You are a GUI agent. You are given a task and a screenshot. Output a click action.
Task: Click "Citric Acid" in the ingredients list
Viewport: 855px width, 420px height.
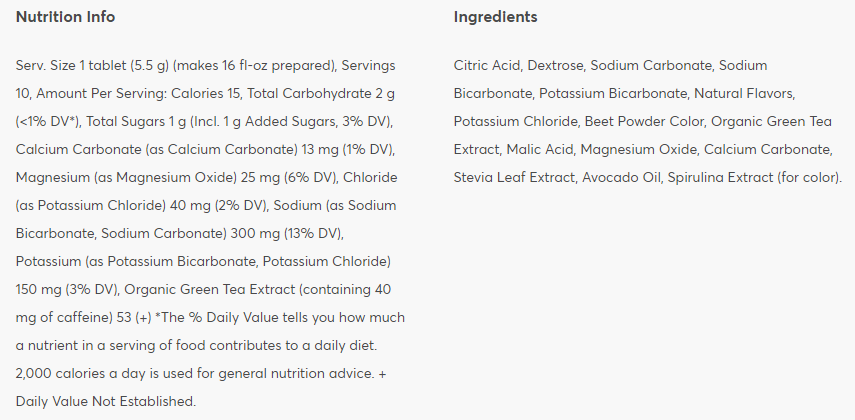click(x=486, y=65)
